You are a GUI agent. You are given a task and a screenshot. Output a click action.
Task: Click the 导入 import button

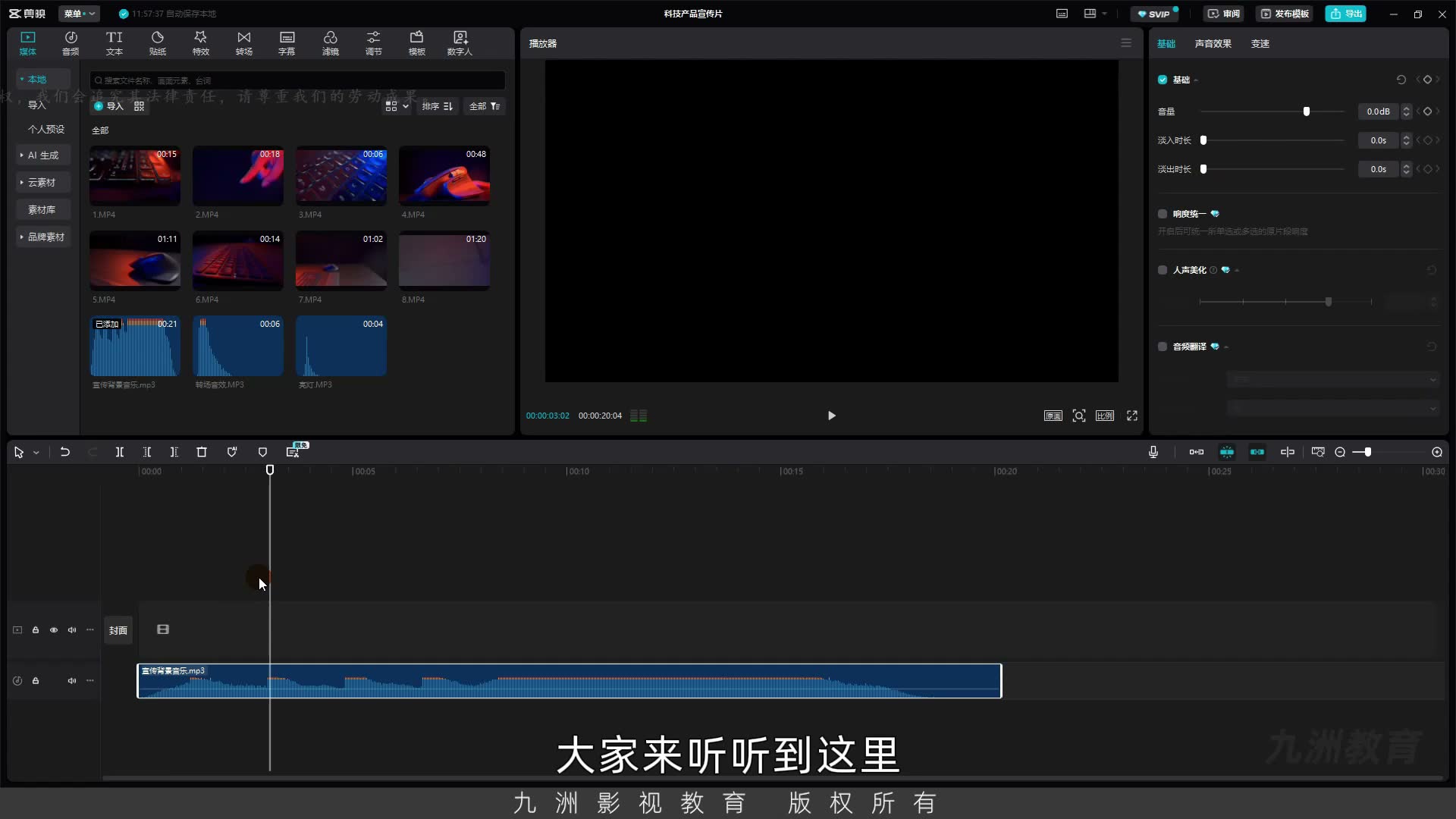108,106
